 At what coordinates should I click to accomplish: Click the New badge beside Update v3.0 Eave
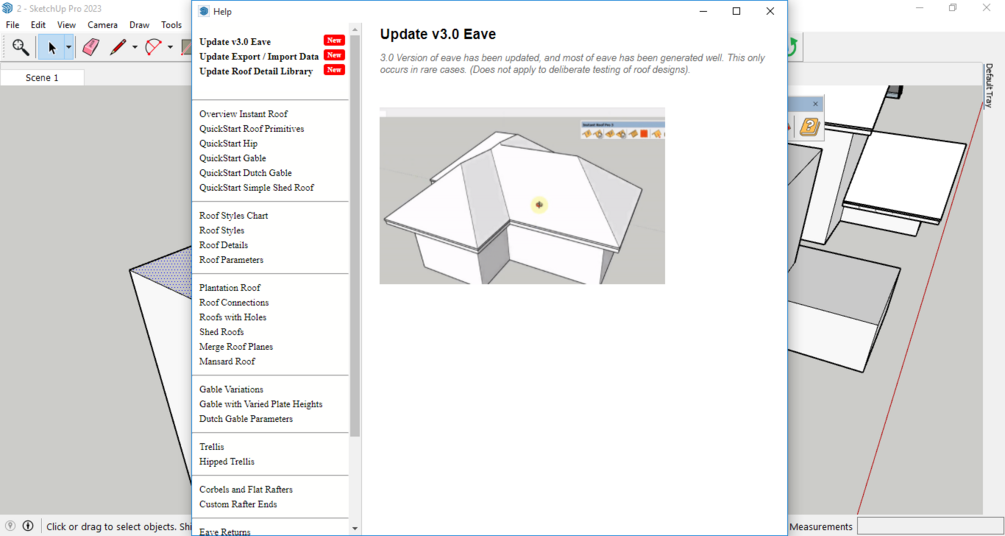[335, 40]
